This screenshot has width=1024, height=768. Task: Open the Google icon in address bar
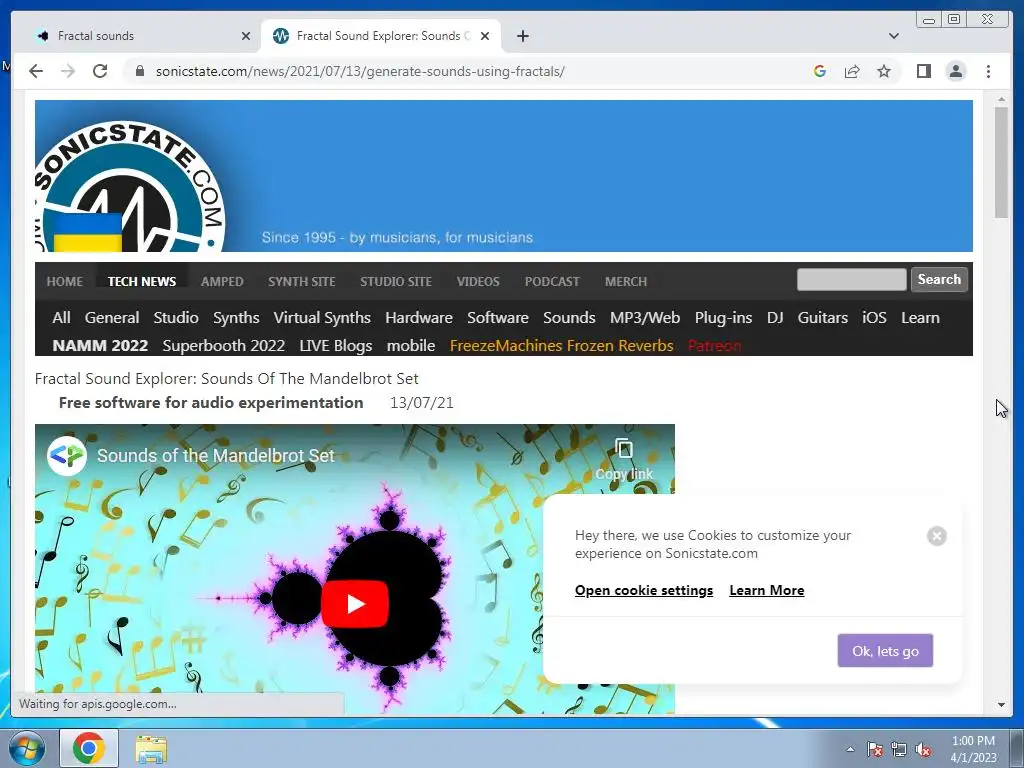[x=820, y=71]
